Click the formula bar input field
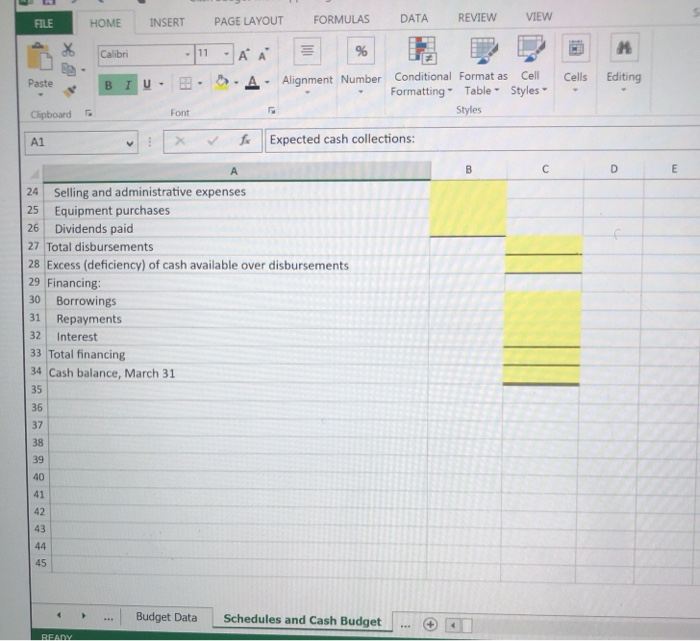Screen dimensions: 700x641 (482, 139)
